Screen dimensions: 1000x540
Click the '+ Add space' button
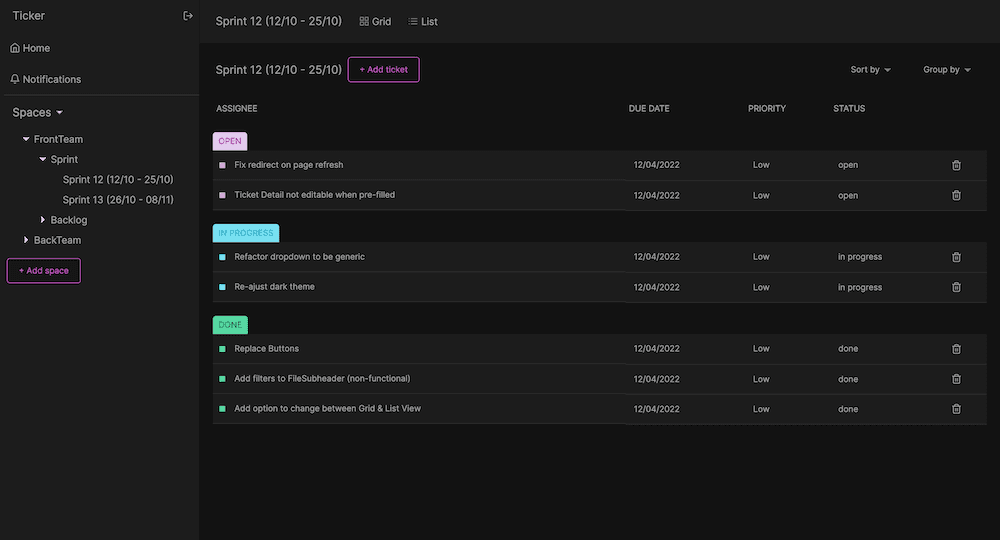(x=44, y=271)
